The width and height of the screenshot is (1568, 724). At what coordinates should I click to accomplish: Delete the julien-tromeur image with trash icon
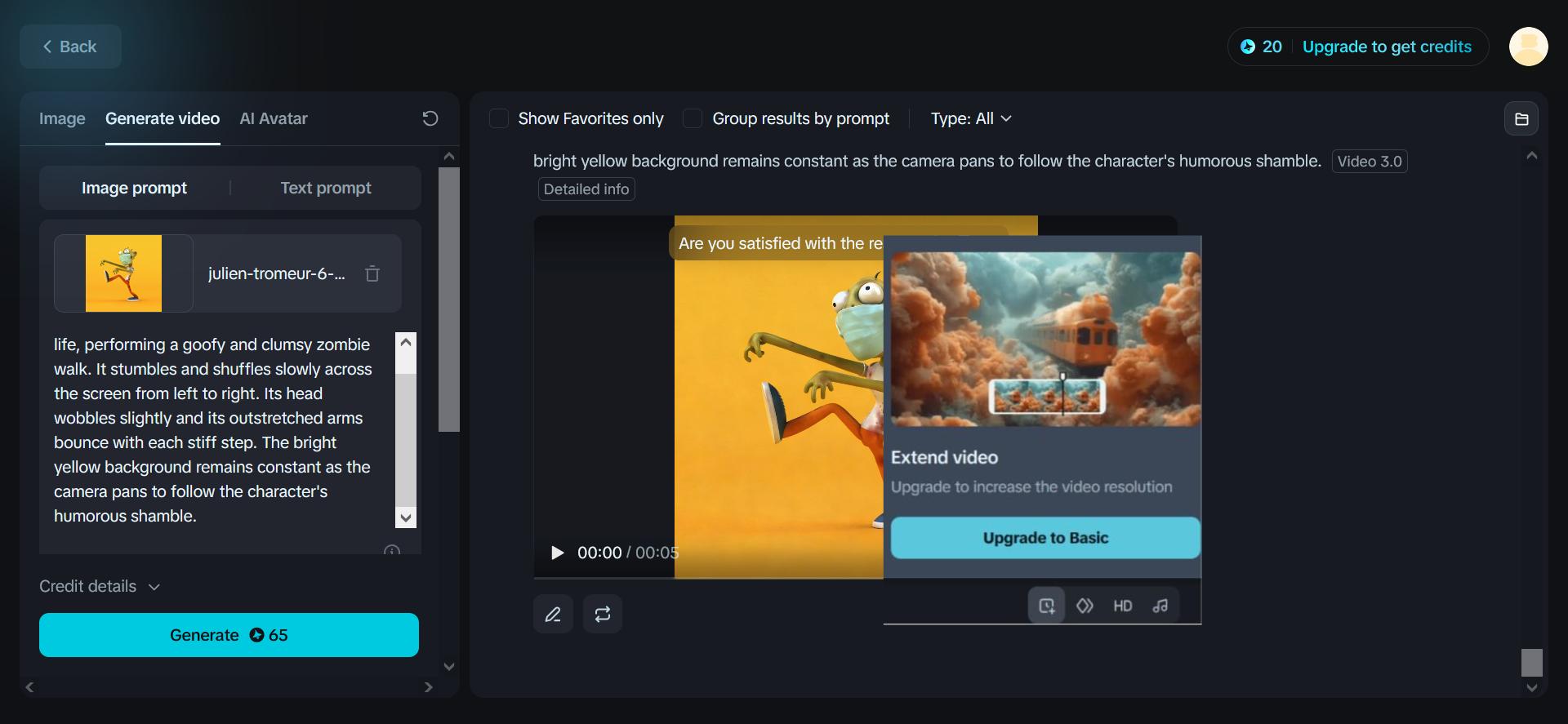coord(372,273)
